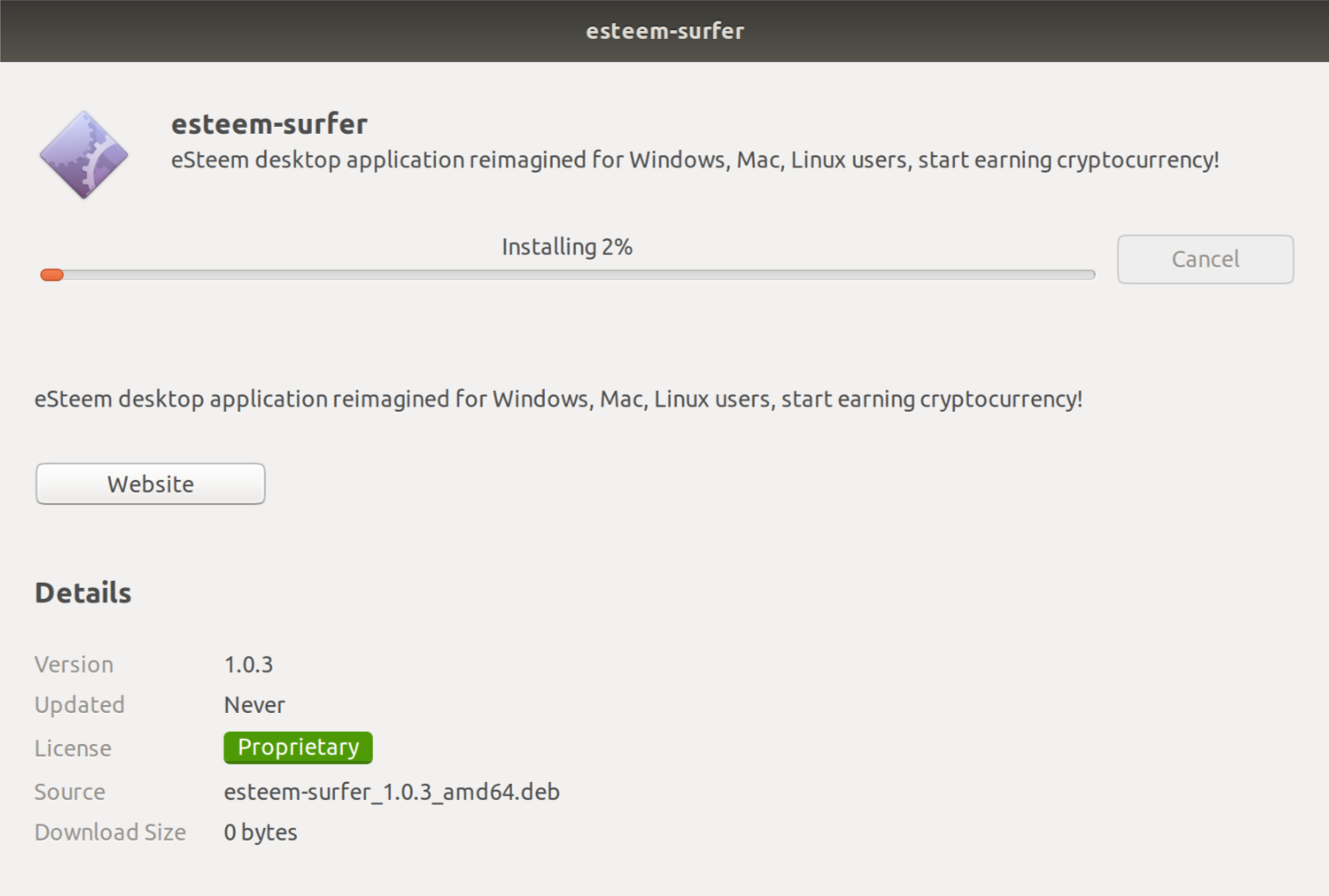Screen dimensions: 1329x896
Task: Click the Proprietary license badge
Action: [298, 748]
